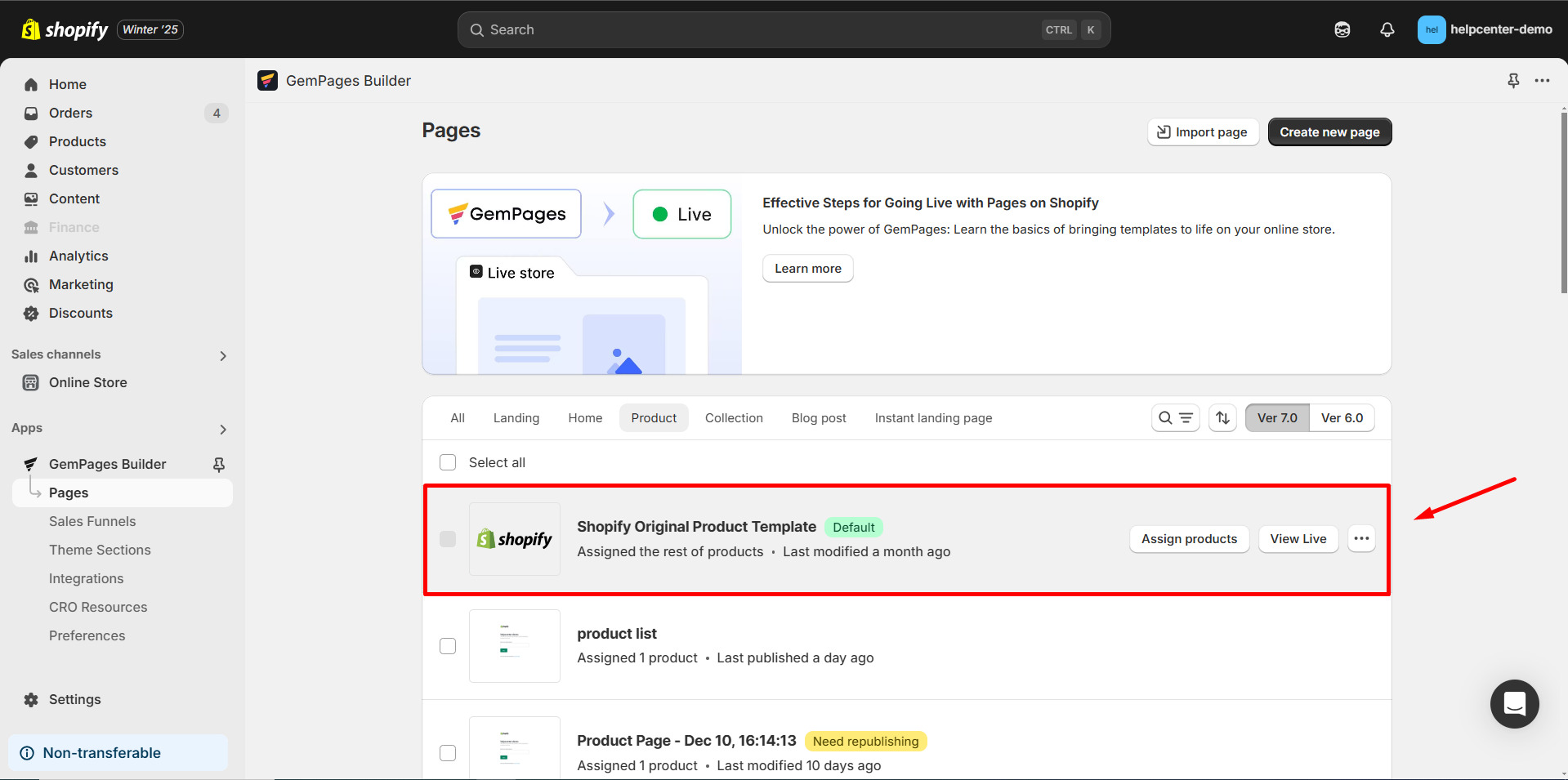1568x780 pixels.
Task: Click the sort order arrows icon
Action: pyautogui.click(x=1222, y=417)
